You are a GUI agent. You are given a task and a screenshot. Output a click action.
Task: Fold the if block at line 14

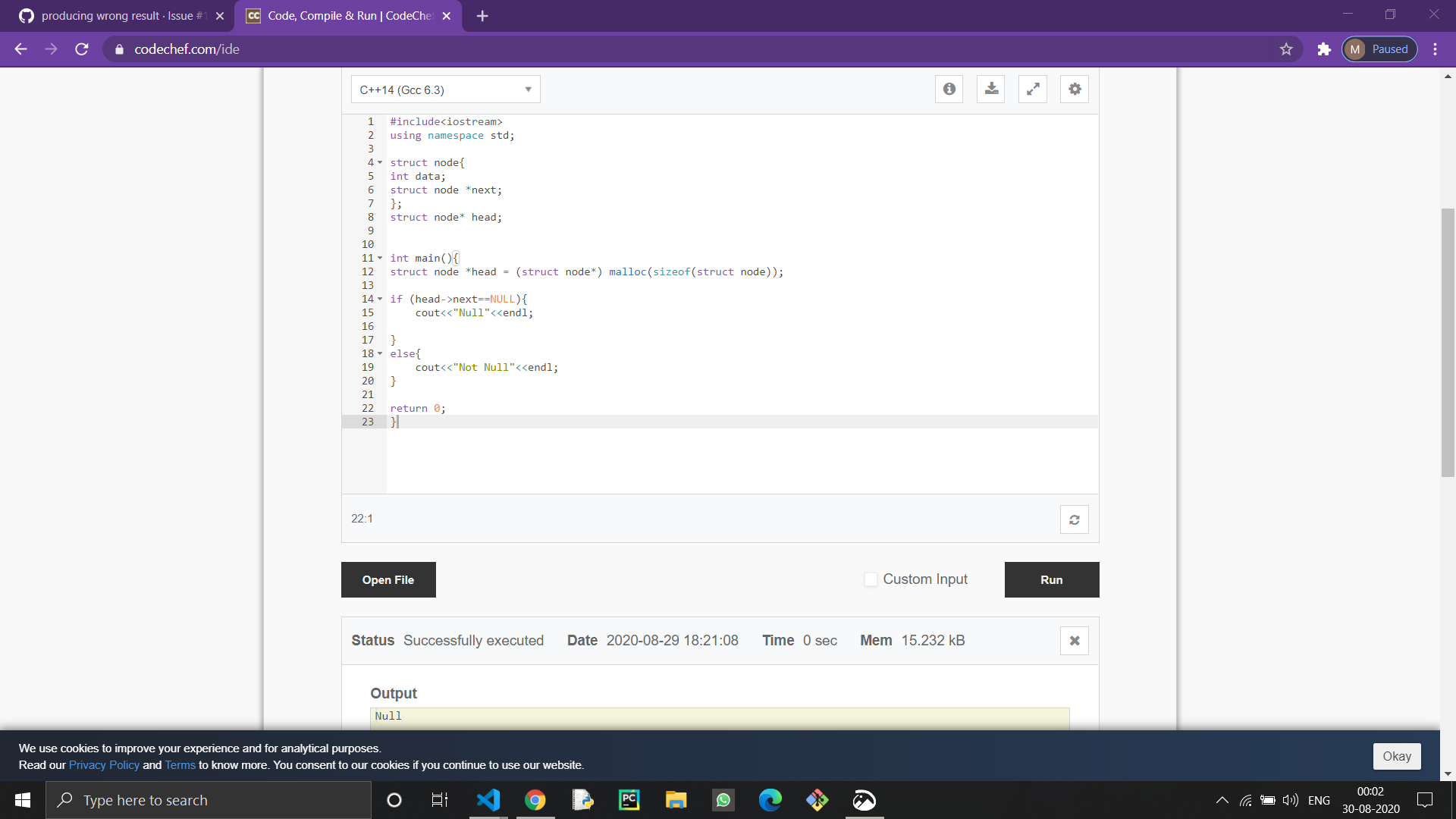click(380, 299)
